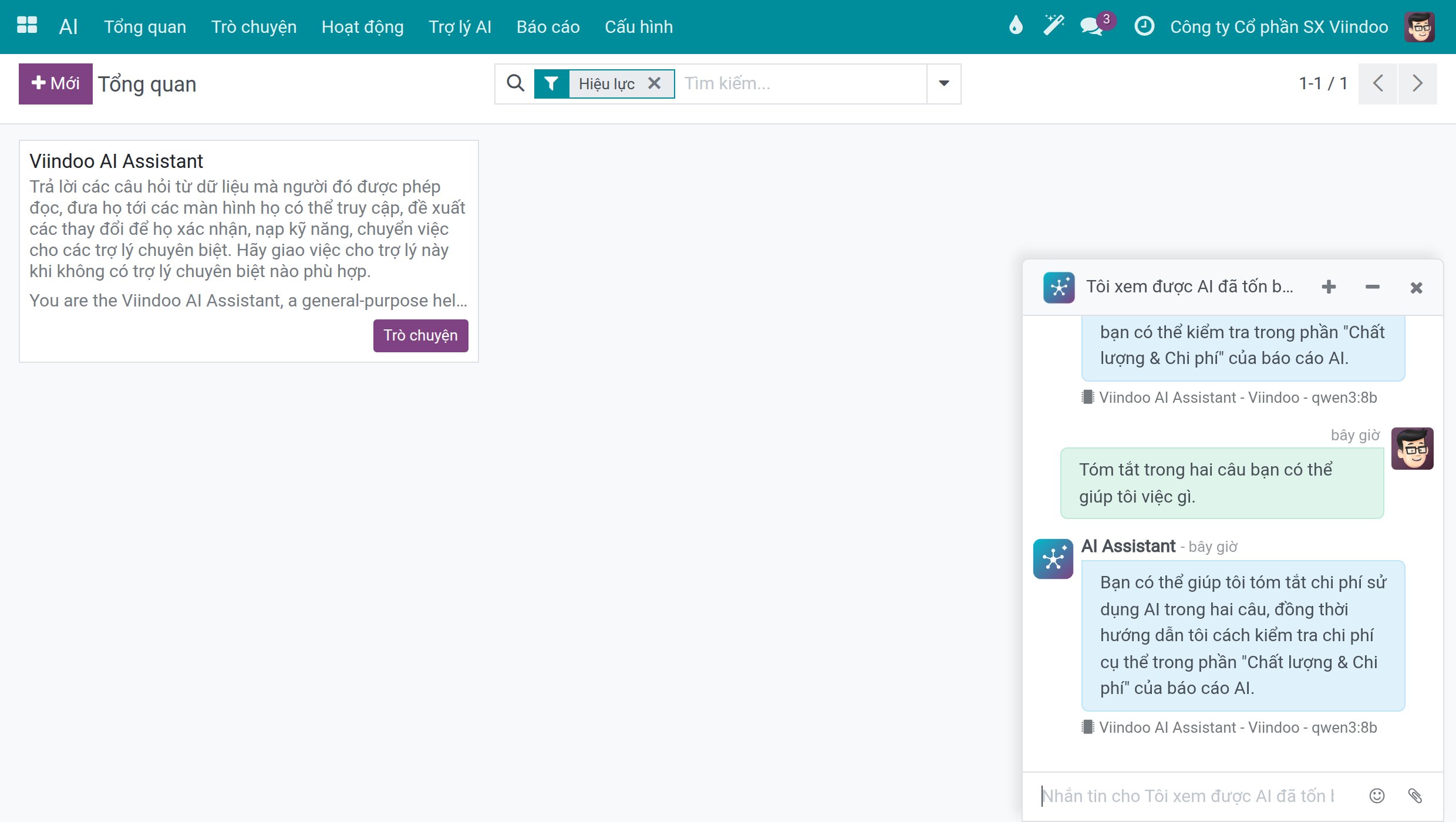The height and width of the screenshot is (822, 1456).
Task: Click chat title Tôi xem được AI đã tốn
Action: coord(1189,287)
